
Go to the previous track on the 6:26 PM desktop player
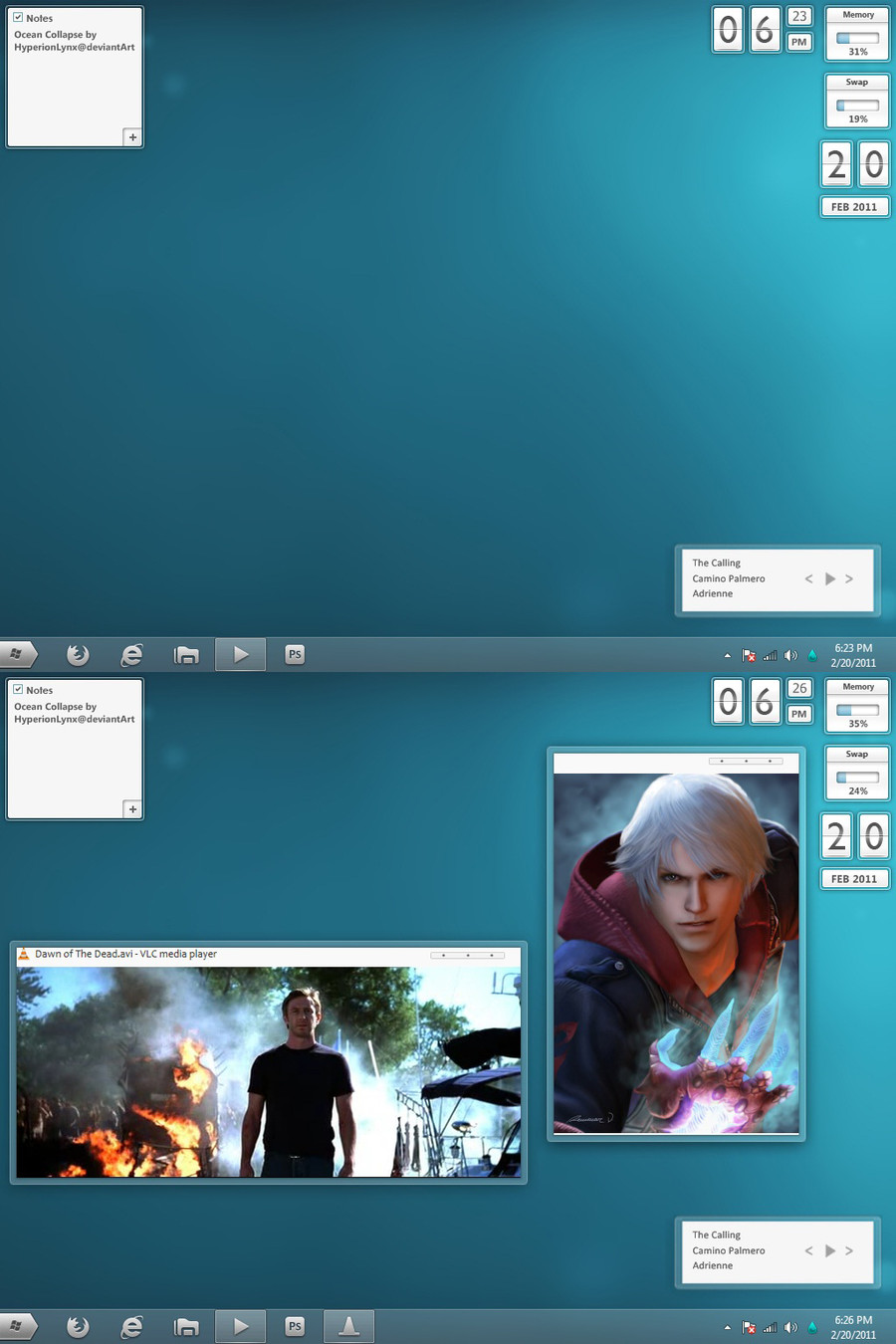(x=808, y=1250)
